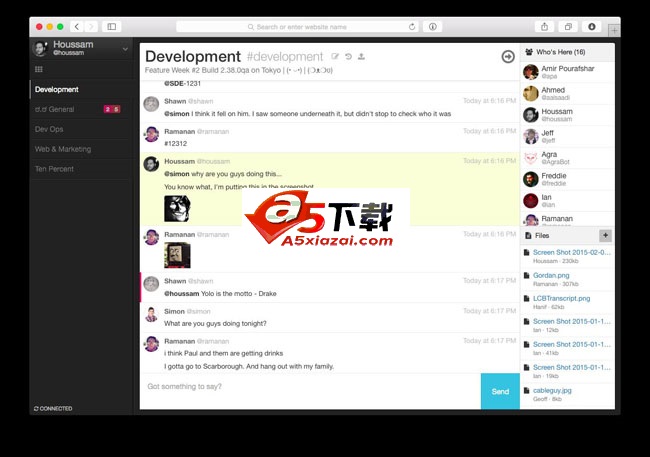Click the edit room pencil icon
Screen dimensions: 650x457
(335, 56)
